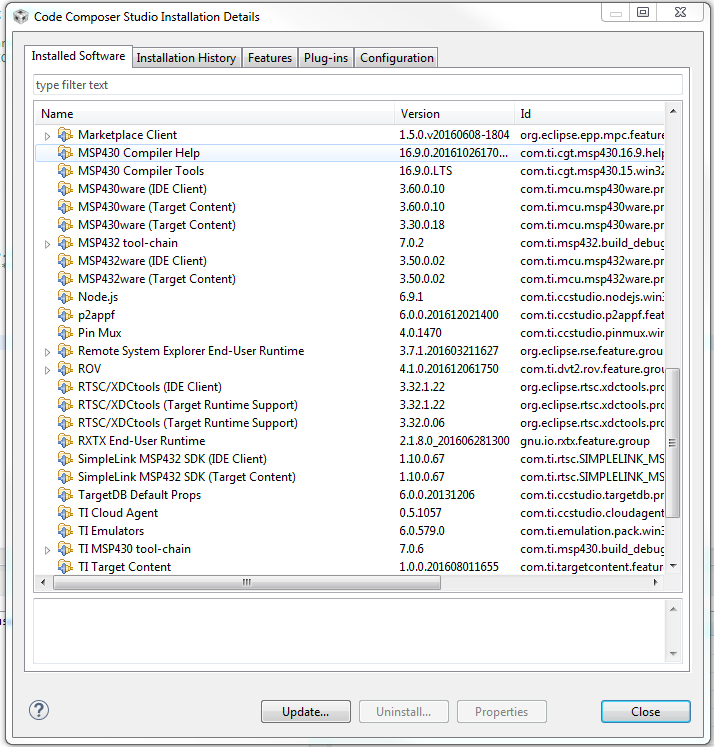Switch to the Installed Software tab
This screenshot has height=747, width=714.
tap(79, 56)
